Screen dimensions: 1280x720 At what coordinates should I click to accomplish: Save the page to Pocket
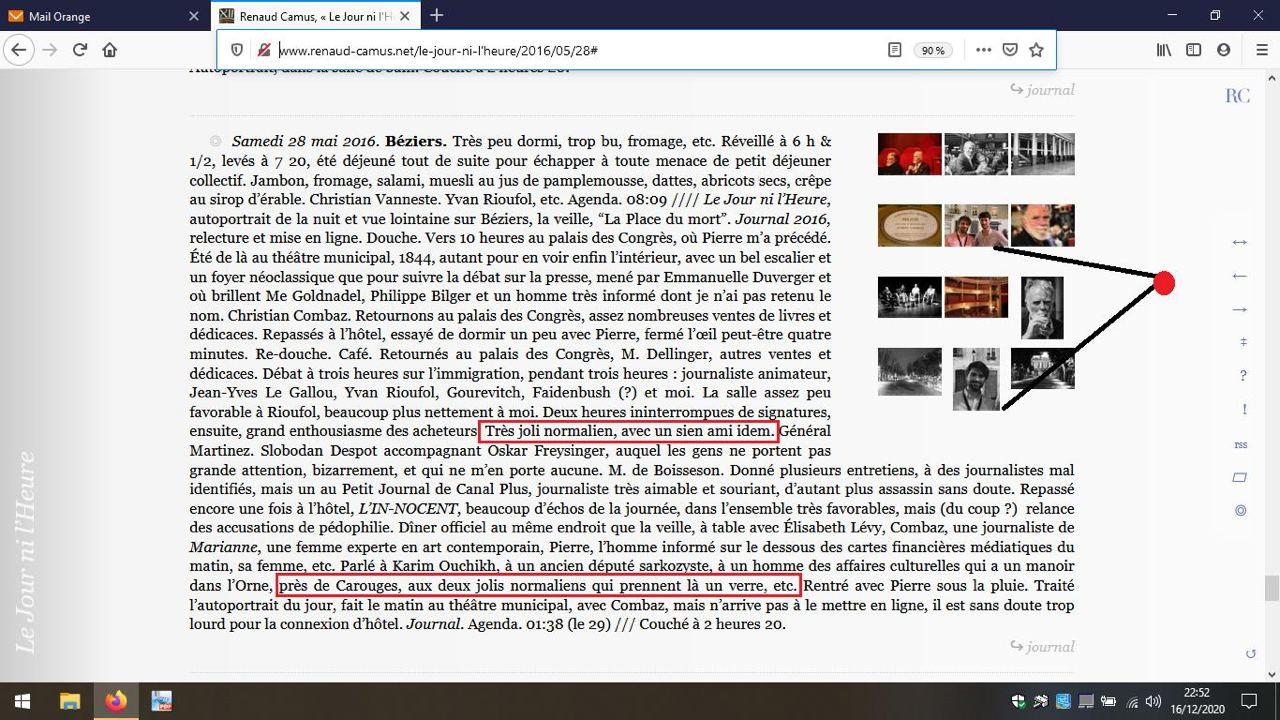1010,50
